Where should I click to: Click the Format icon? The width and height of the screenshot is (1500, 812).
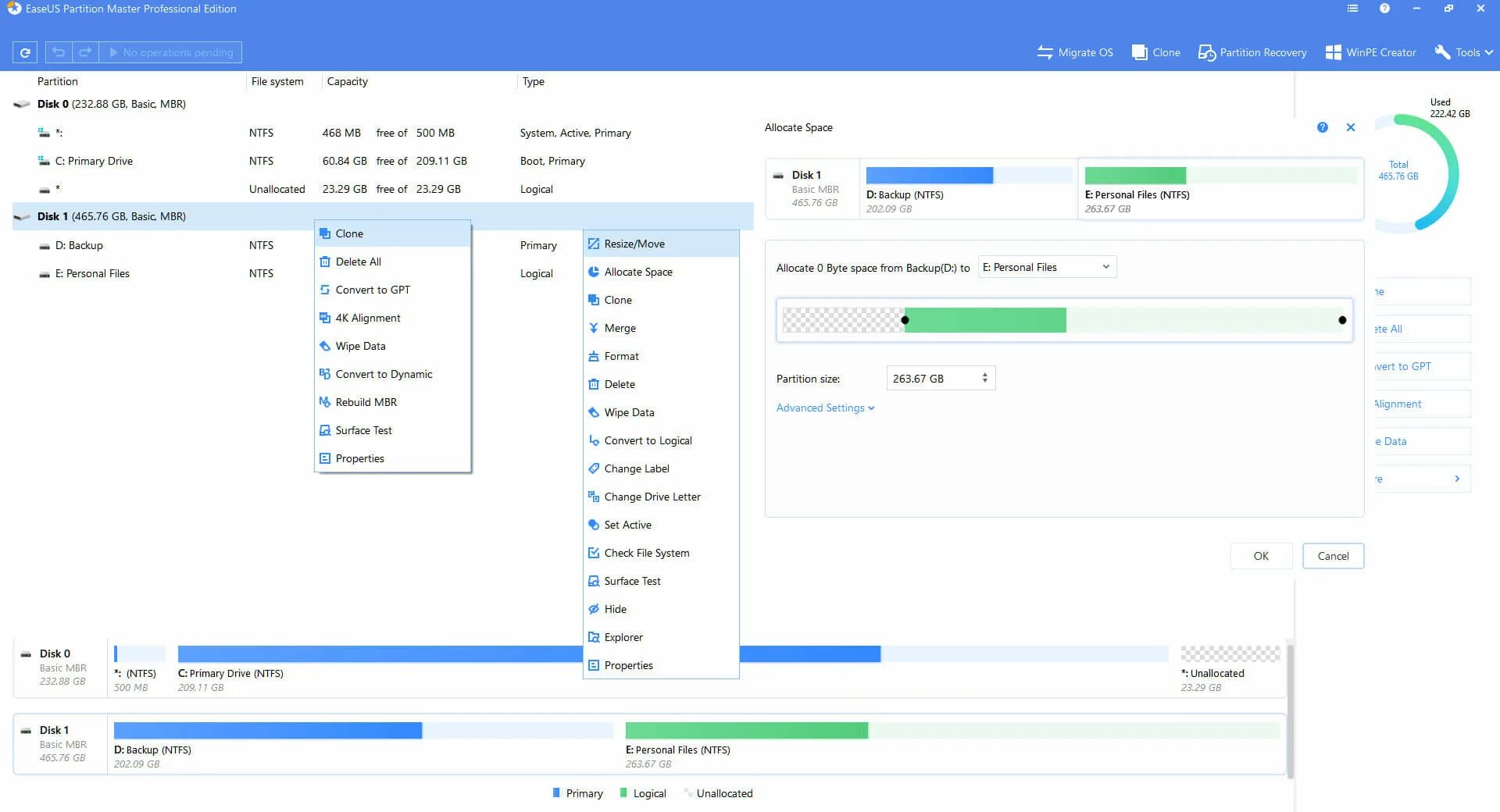tap(594, 356)
